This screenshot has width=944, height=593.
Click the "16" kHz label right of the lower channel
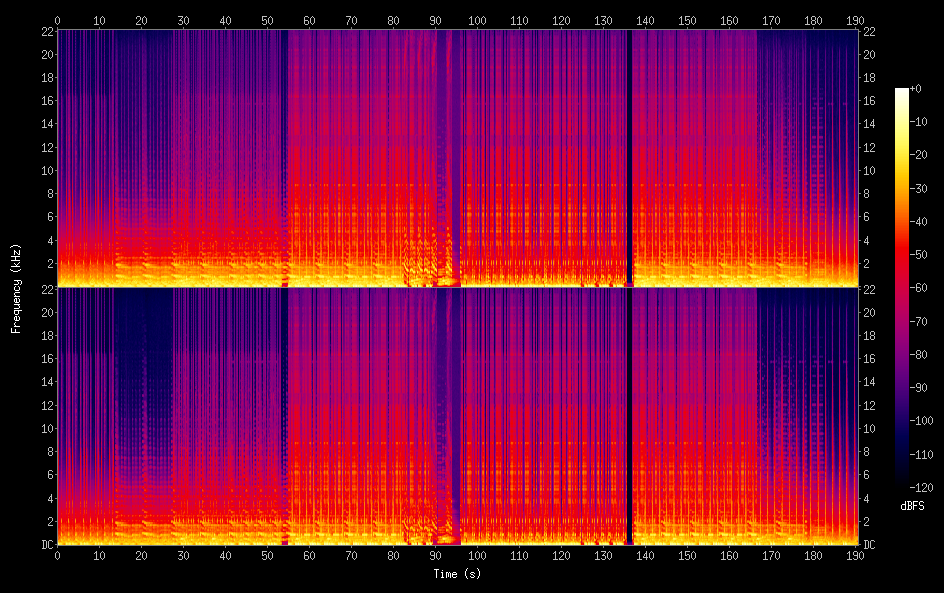(869, 358)
